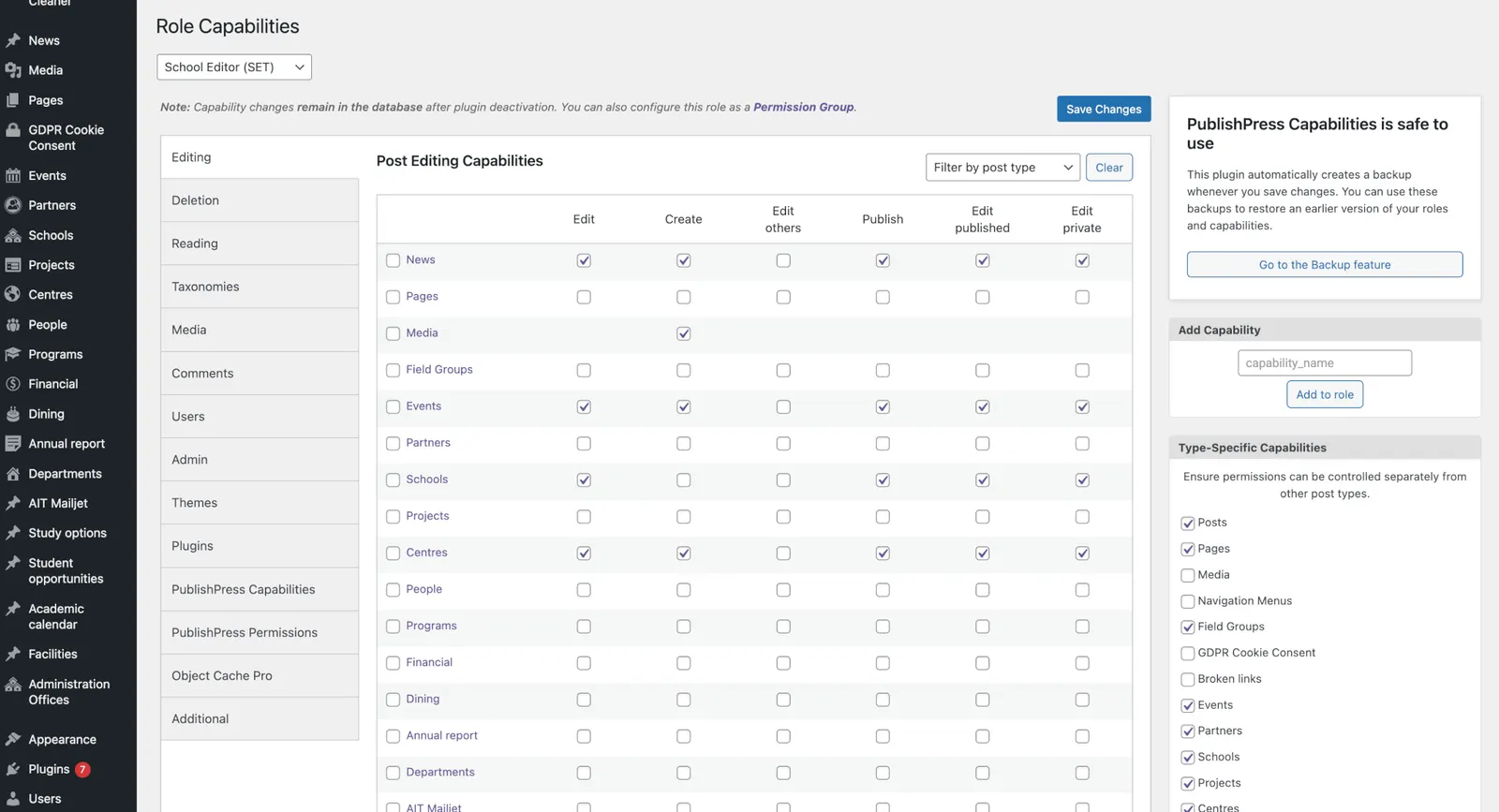Enable Edit others capability for News

click(x=783, y=260)
